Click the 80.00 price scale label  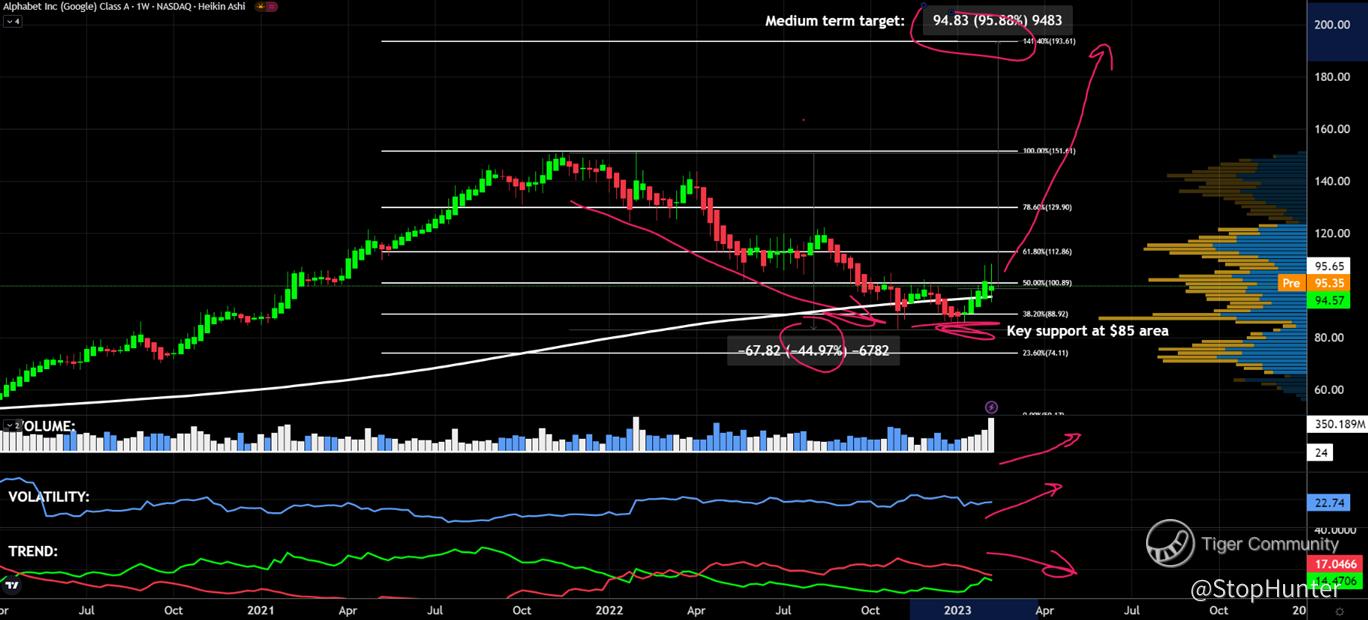[x=1331, y=337]
